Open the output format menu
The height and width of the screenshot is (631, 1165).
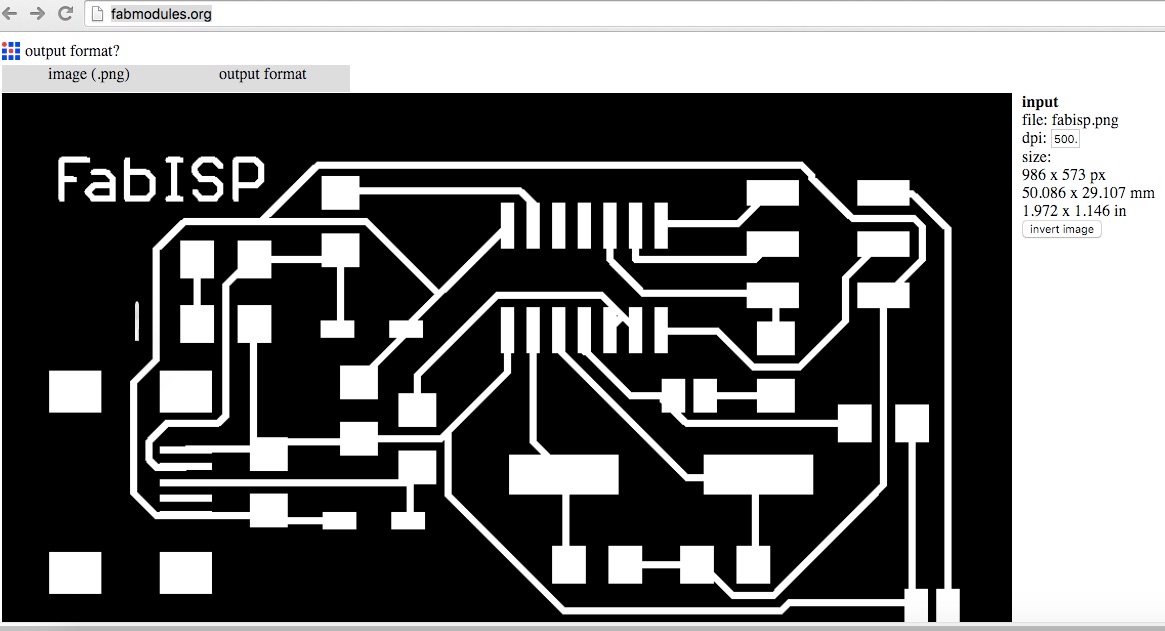262,74
